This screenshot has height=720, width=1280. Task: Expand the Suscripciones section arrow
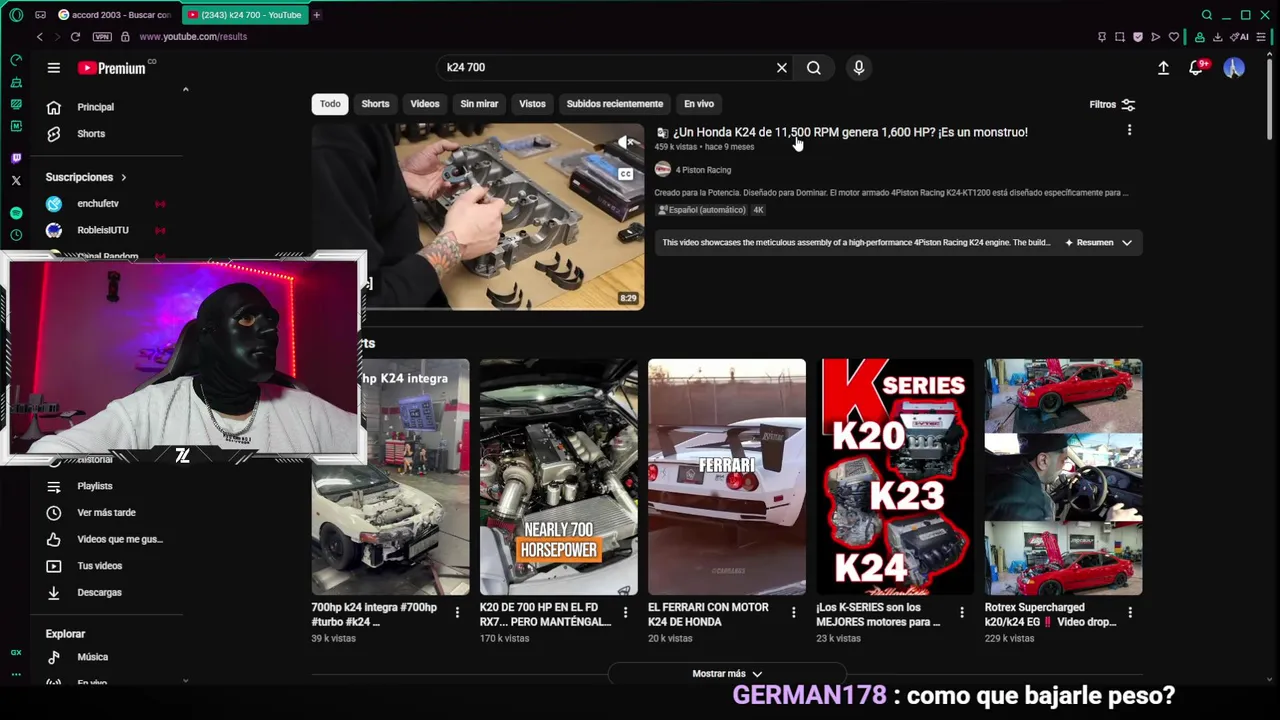pyautogui.click(x=124, y=178)
